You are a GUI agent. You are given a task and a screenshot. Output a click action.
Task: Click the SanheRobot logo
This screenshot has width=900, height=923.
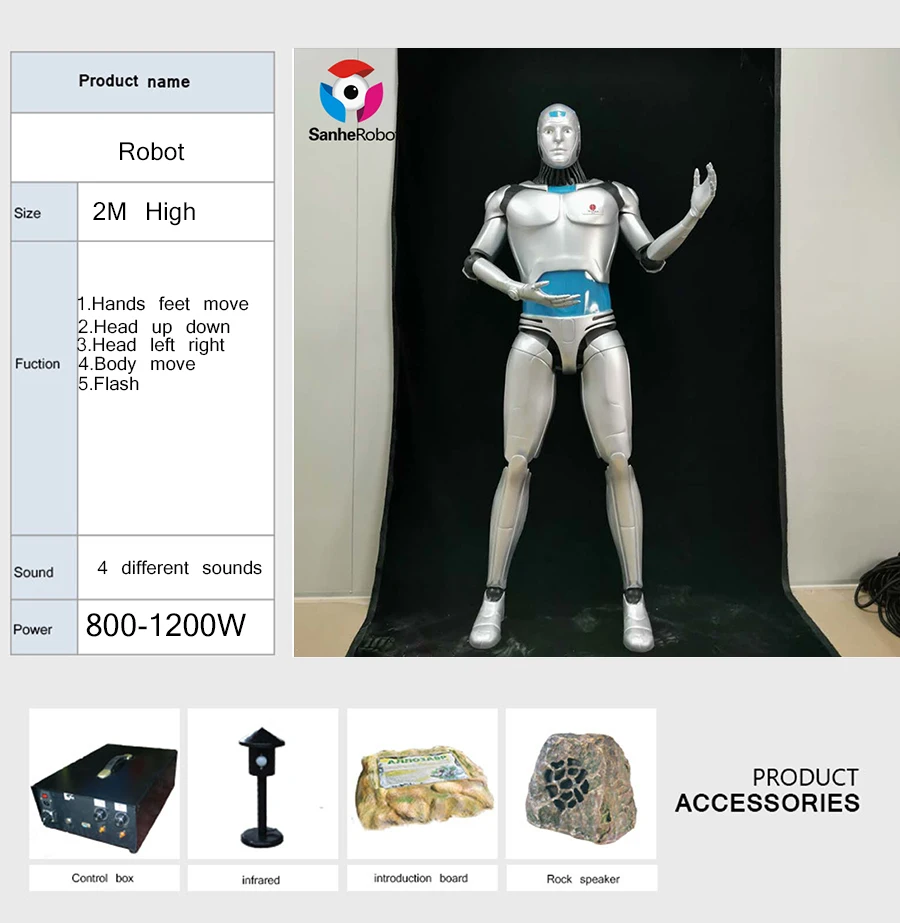tap(352, 101)
